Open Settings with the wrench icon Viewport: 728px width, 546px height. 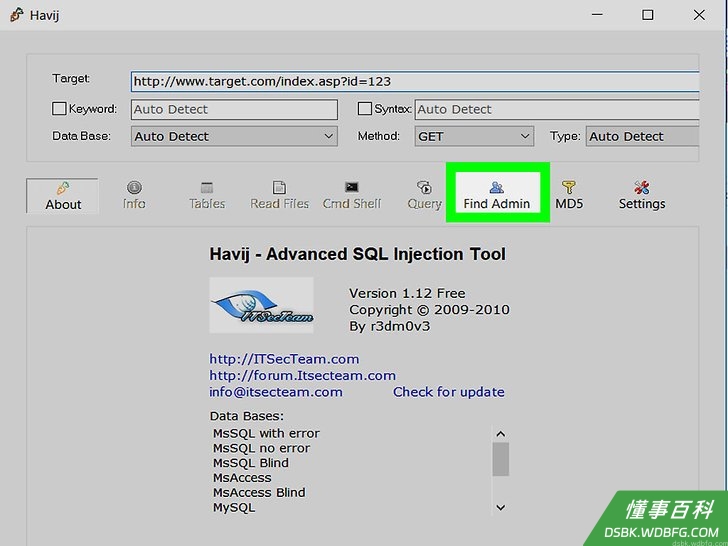pyautogui.click(x=642, y=196)
